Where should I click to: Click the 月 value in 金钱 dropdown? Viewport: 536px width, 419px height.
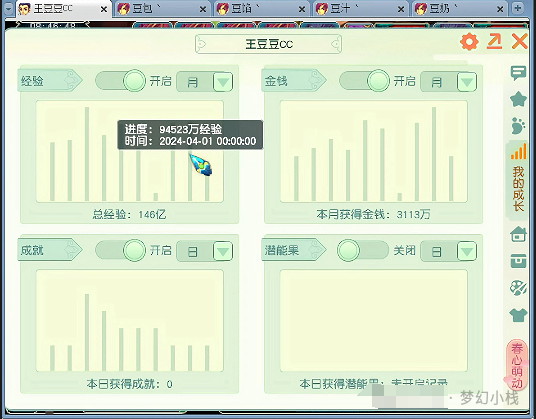tap(437, 82)
